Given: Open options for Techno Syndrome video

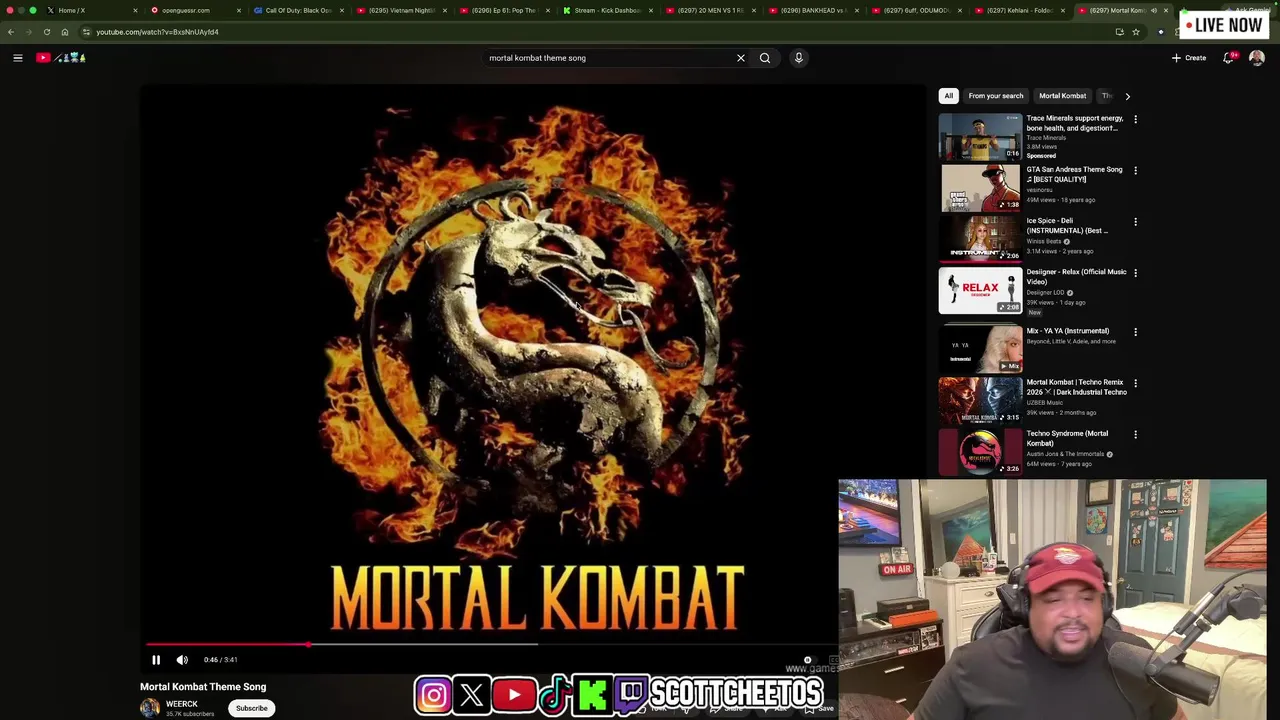Looking at the screenshot, I should (1135, 434).
